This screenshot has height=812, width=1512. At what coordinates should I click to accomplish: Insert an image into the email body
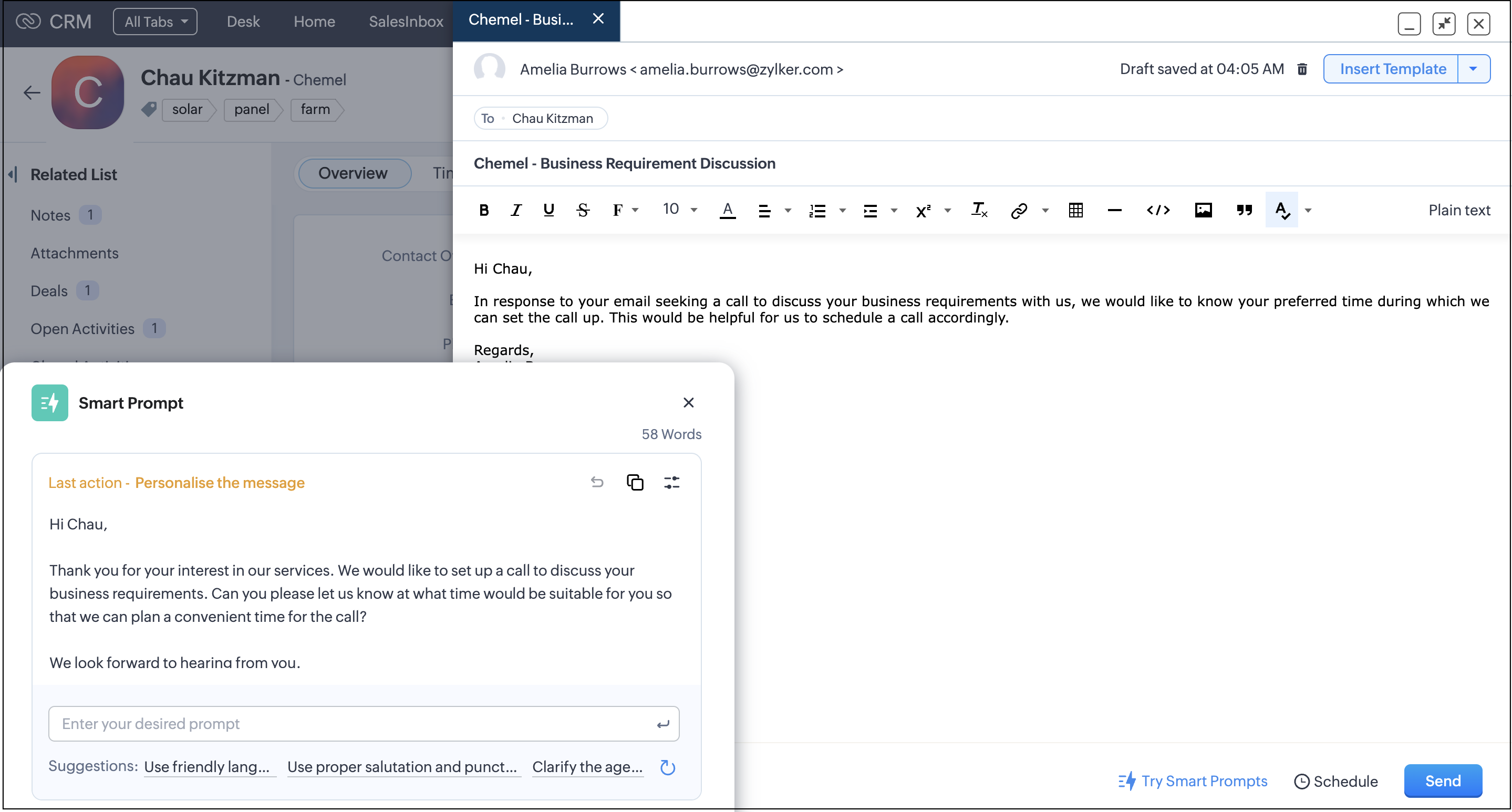click(1203, 210)
